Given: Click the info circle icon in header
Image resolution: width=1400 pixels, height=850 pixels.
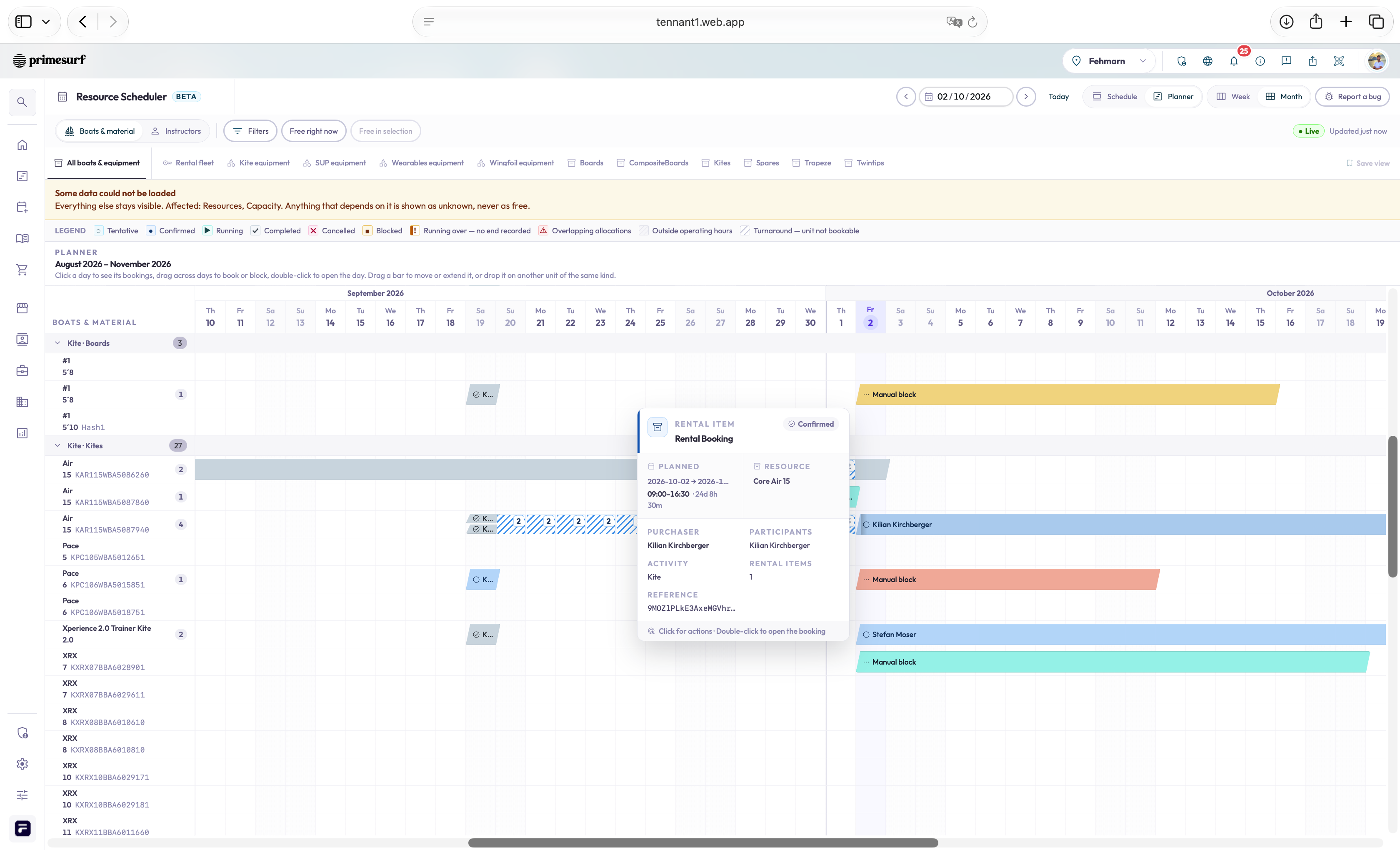Looking at the screenshot, I should point(1260,61).
